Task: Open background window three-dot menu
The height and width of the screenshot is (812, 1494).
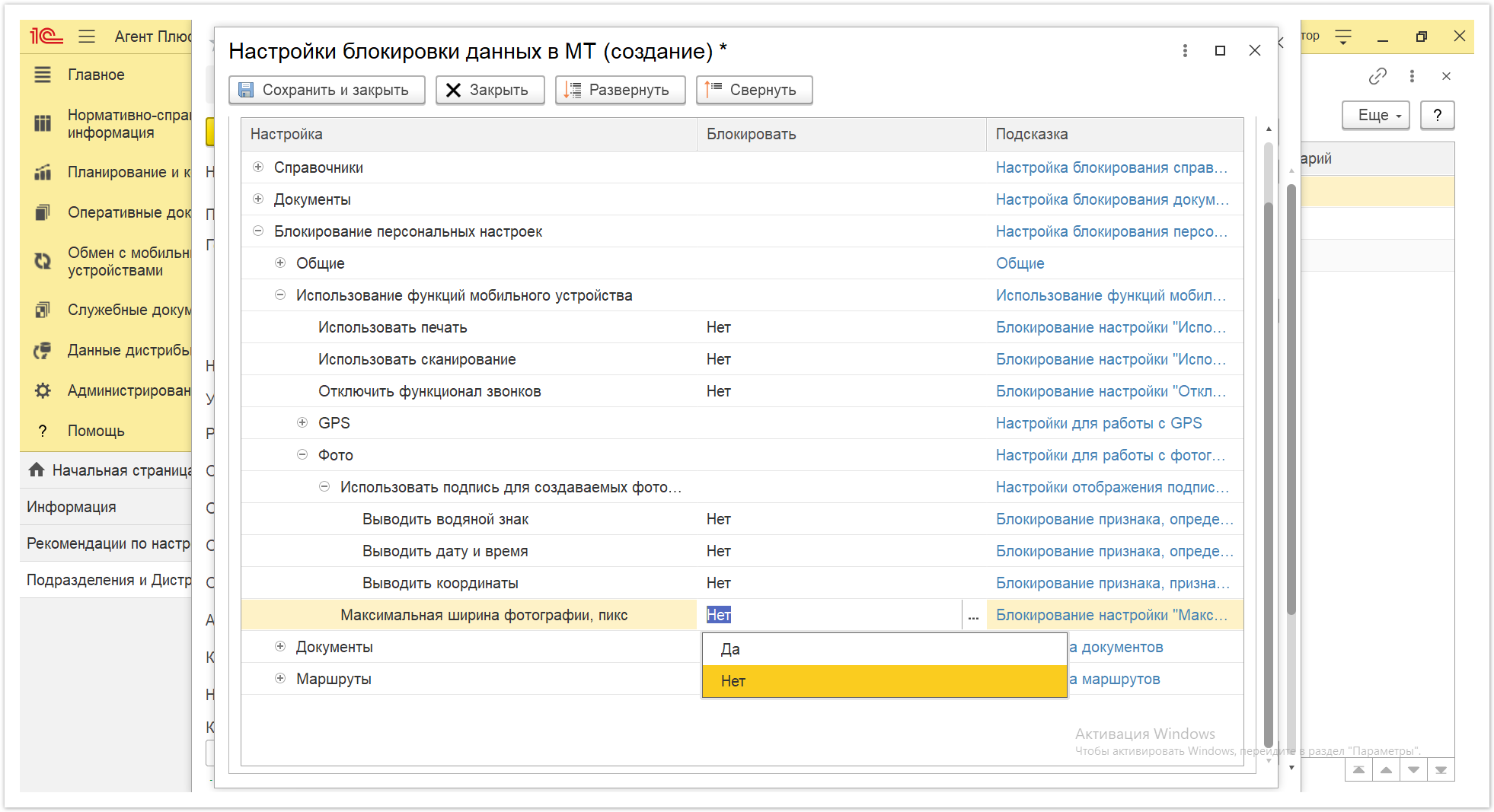Action: (x=1412, y=76)
